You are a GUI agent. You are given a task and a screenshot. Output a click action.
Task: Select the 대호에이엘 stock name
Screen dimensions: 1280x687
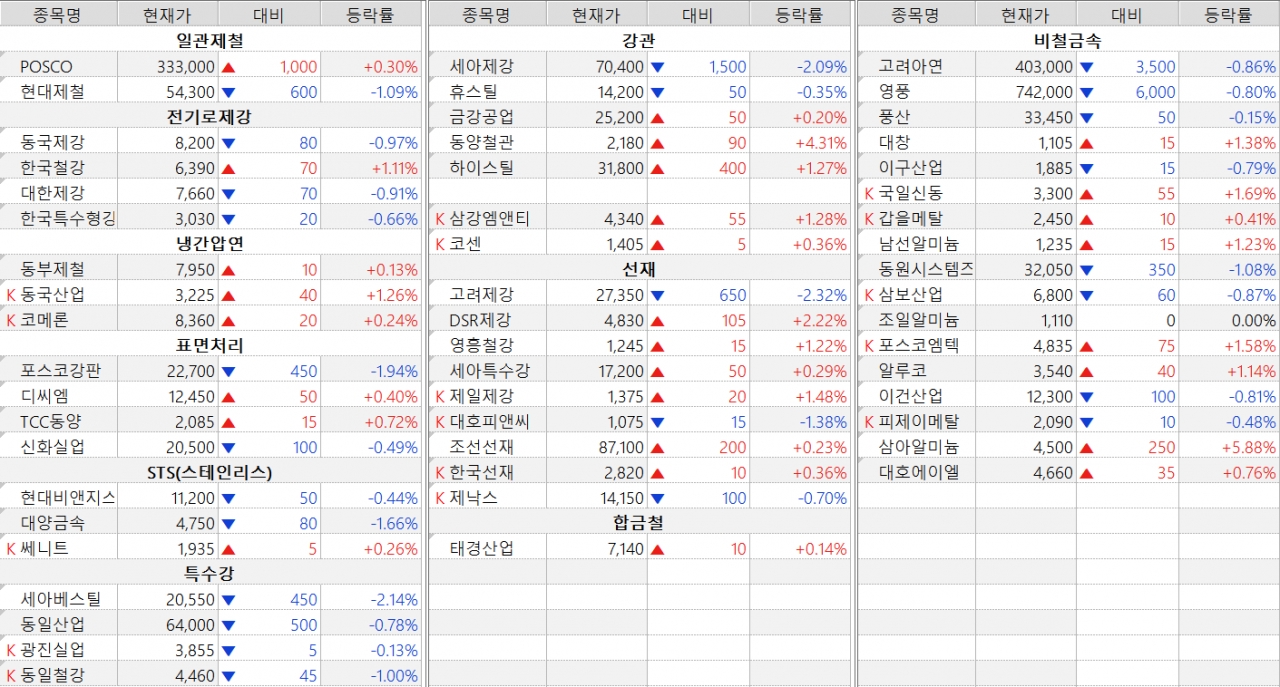919,472
